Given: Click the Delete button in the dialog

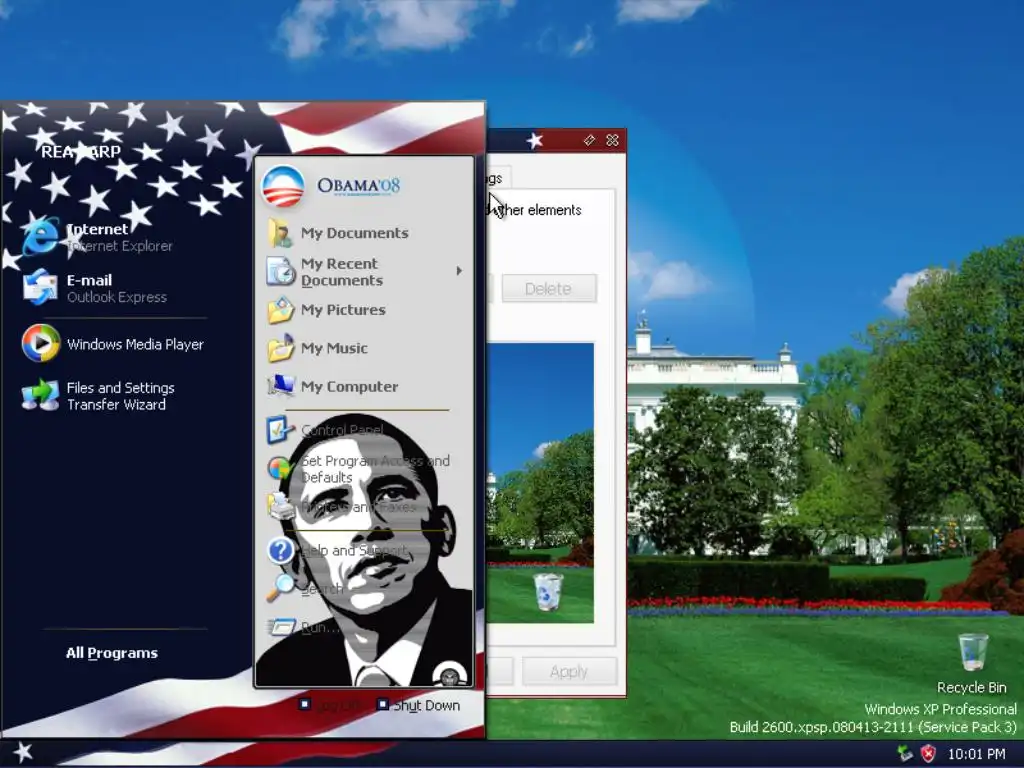Looking at the screenshot, I should click(x=549, y=289).
